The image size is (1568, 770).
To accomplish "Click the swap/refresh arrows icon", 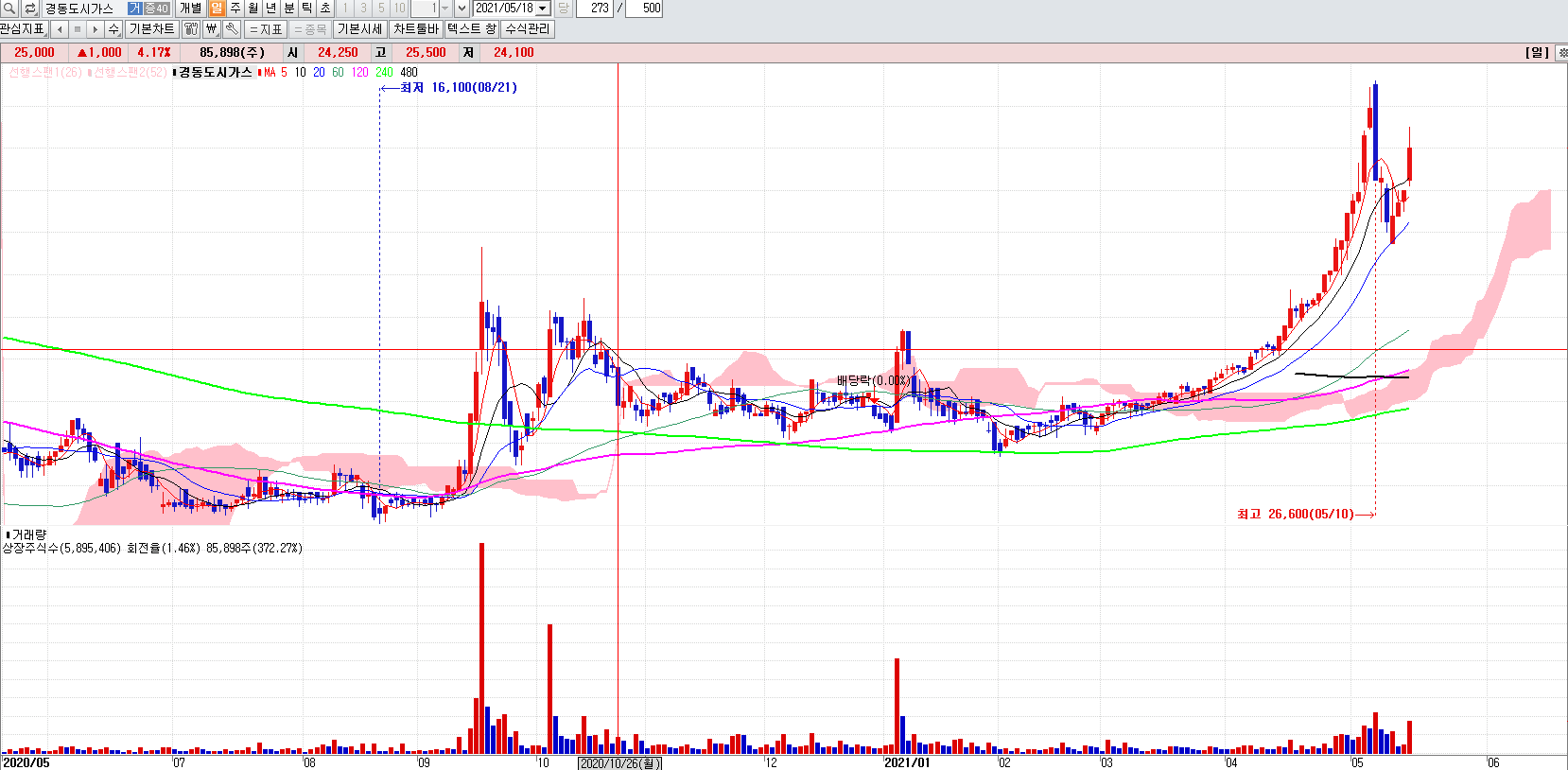I will coord(29,9).
